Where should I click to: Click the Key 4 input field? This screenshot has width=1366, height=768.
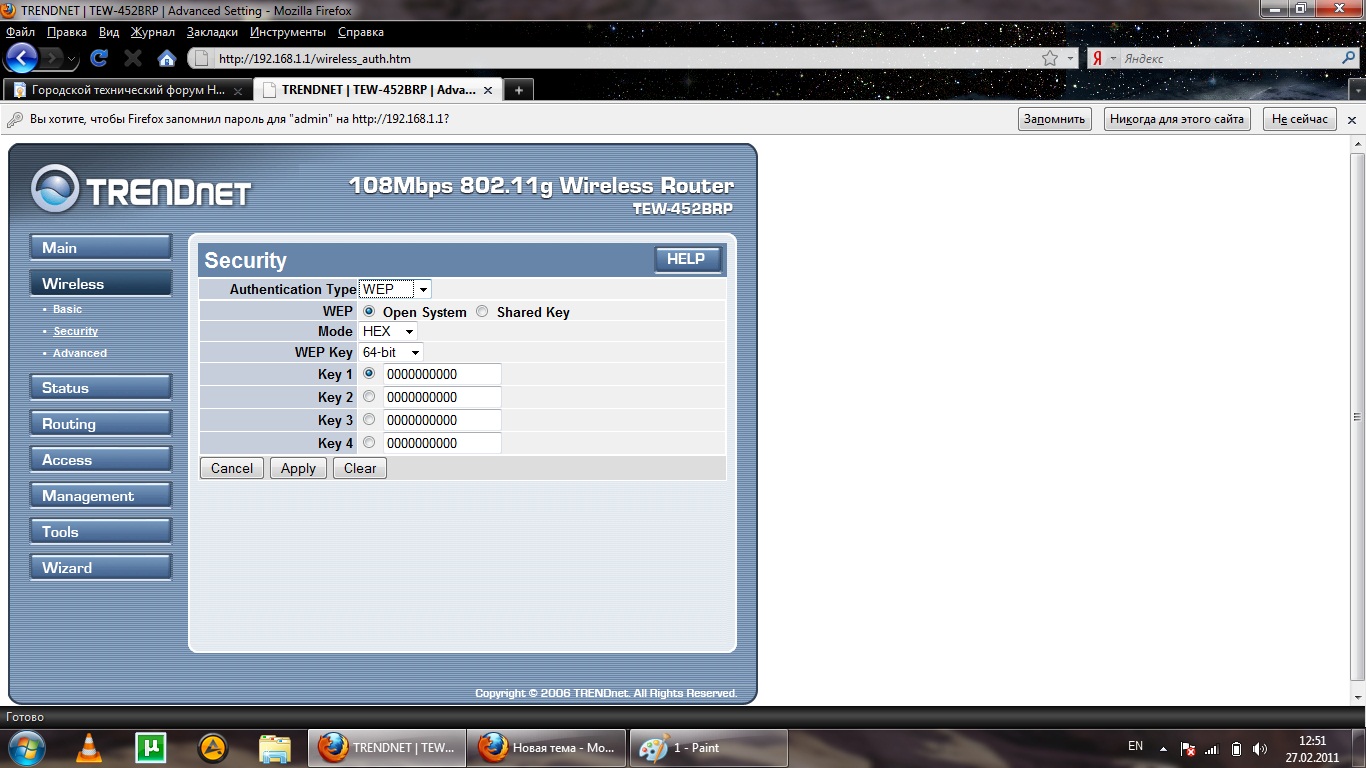pos(442,443)
